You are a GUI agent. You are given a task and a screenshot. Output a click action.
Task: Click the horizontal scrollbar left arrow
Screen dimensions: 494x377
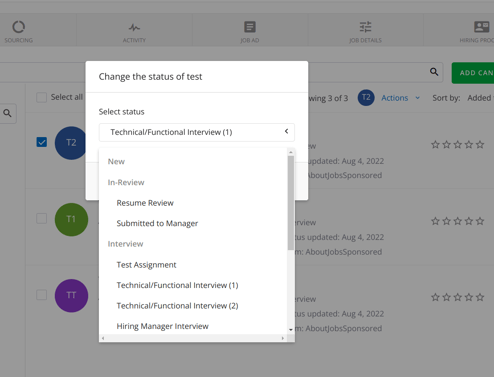[x=103, y=338]
